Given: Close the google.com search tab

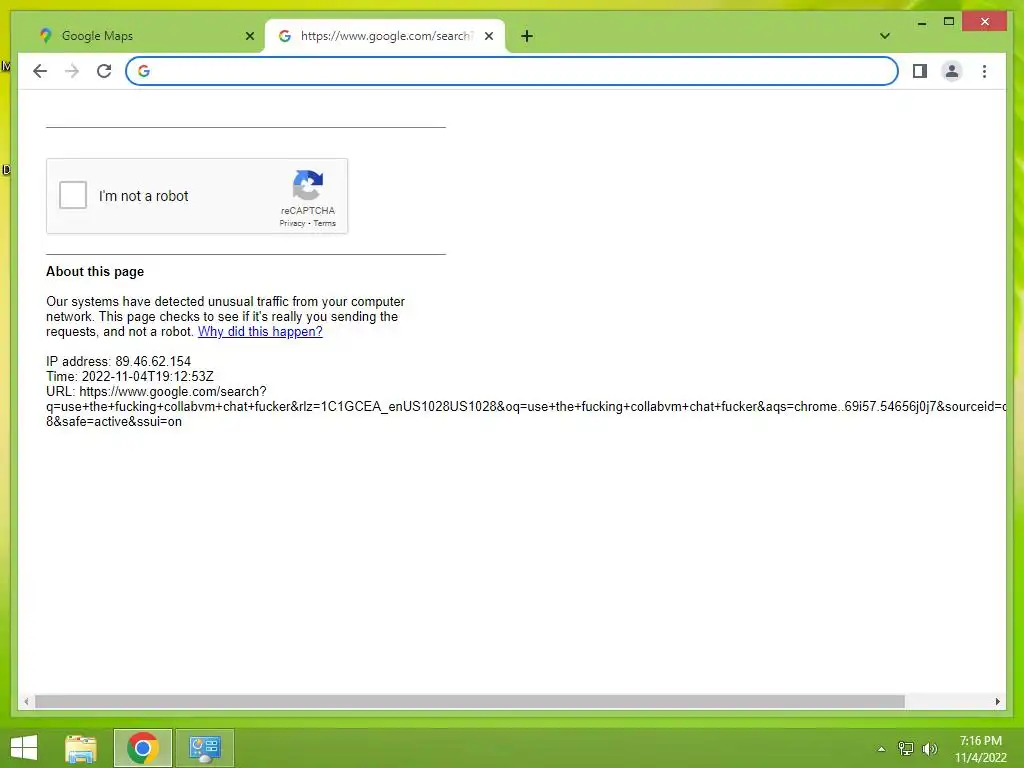Looking at the screenshot, I should (x=488, y=36).
